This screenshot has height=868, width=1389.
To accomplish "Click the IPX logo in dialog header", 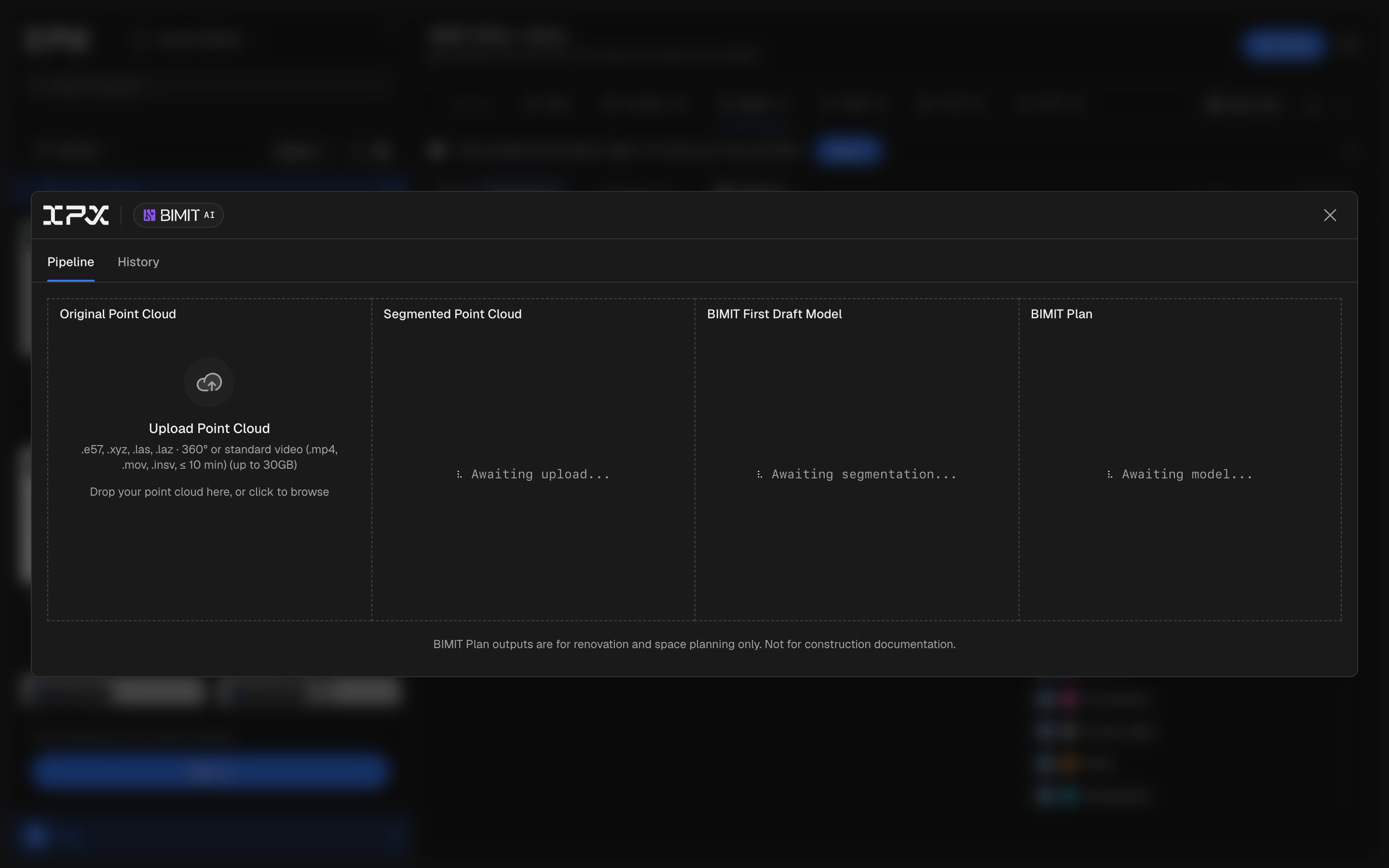I will click(76, 215).
